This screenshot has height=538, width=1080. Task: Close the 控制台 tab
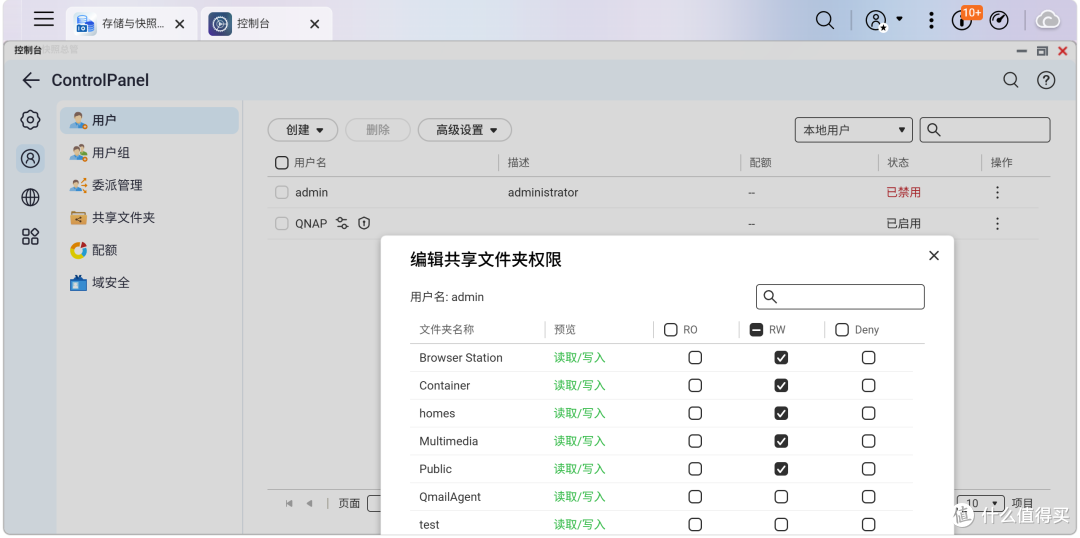click(x=315, y=24)
